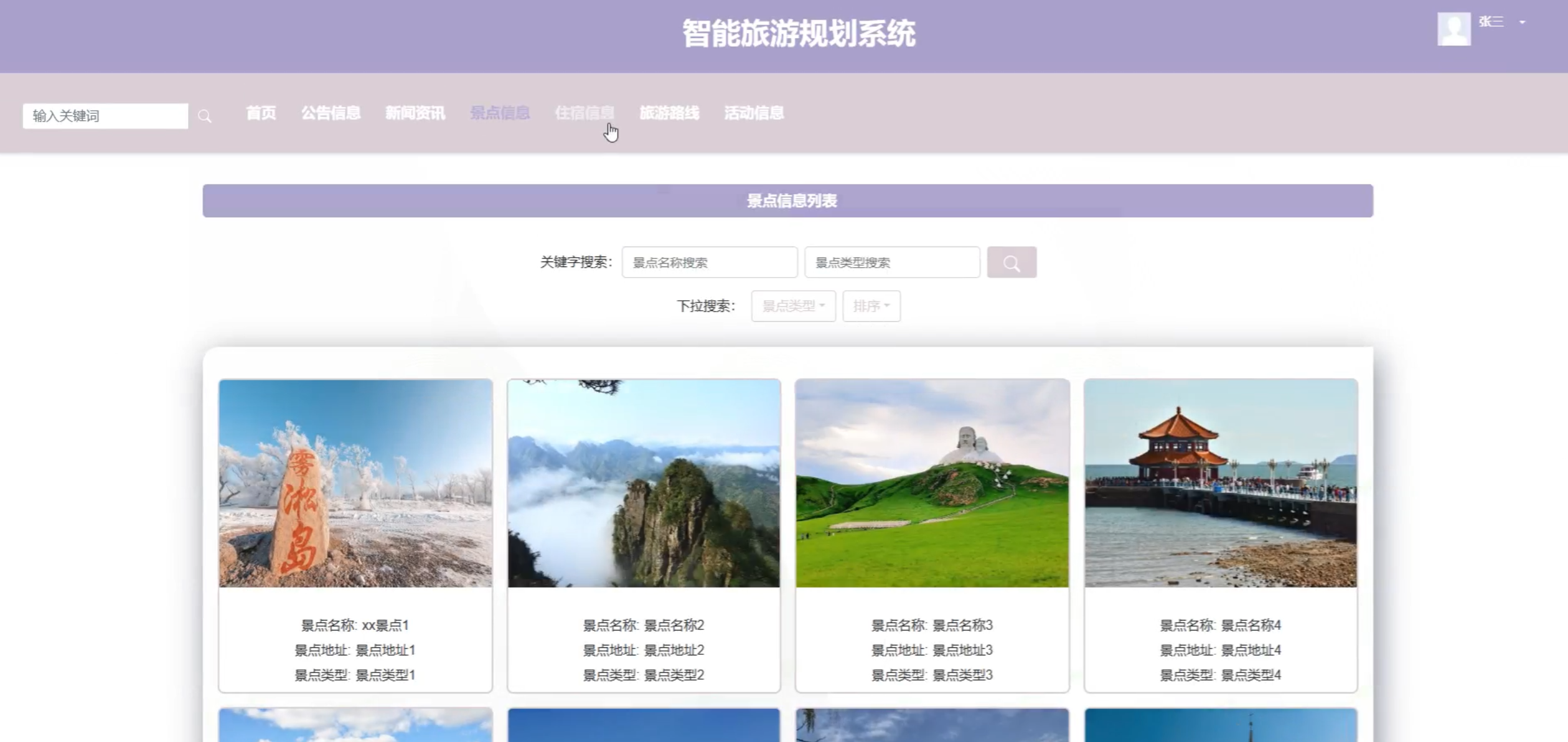Open the 活动信息 menu item

(754, 113)
